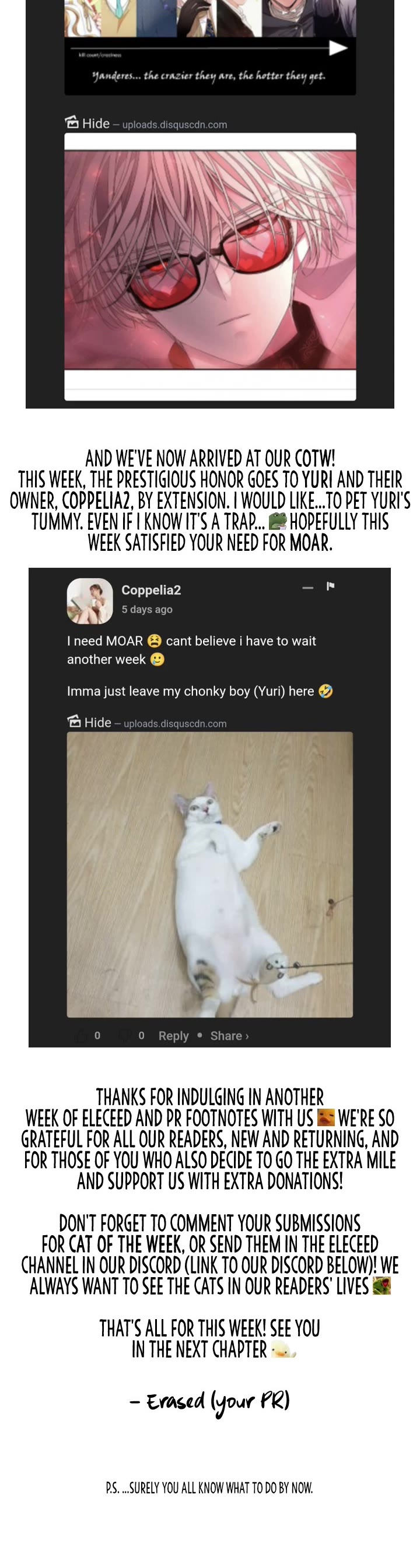This screenshot has height=1568, width=420.
Task: Collapse Coppelia2's comment with minus icon
Action: point(308,588)
